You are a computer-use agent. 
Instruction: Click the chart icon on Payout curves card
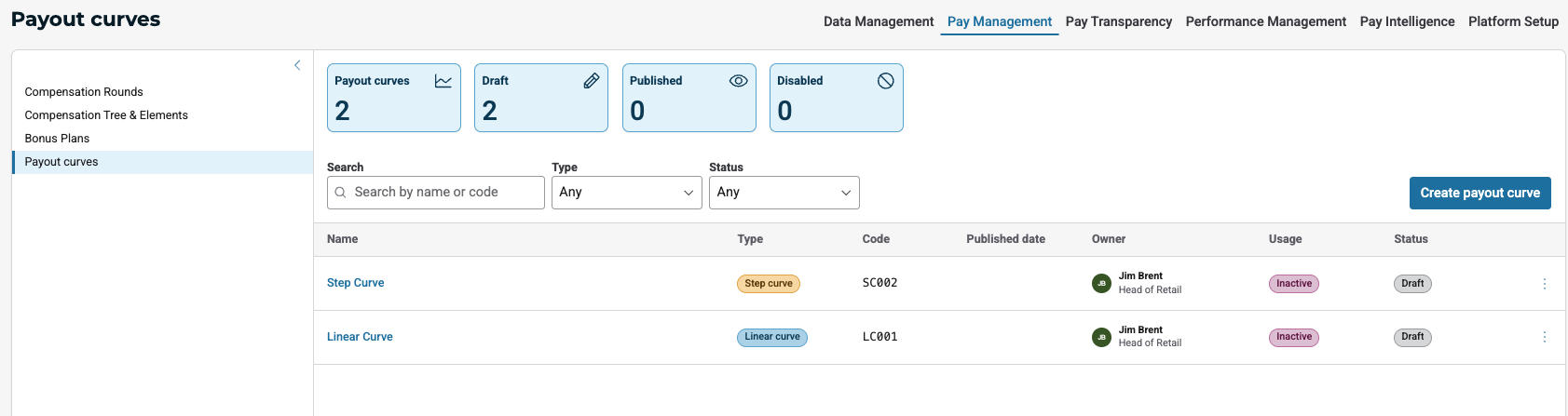pyautogui.click(x=443, y=81)
